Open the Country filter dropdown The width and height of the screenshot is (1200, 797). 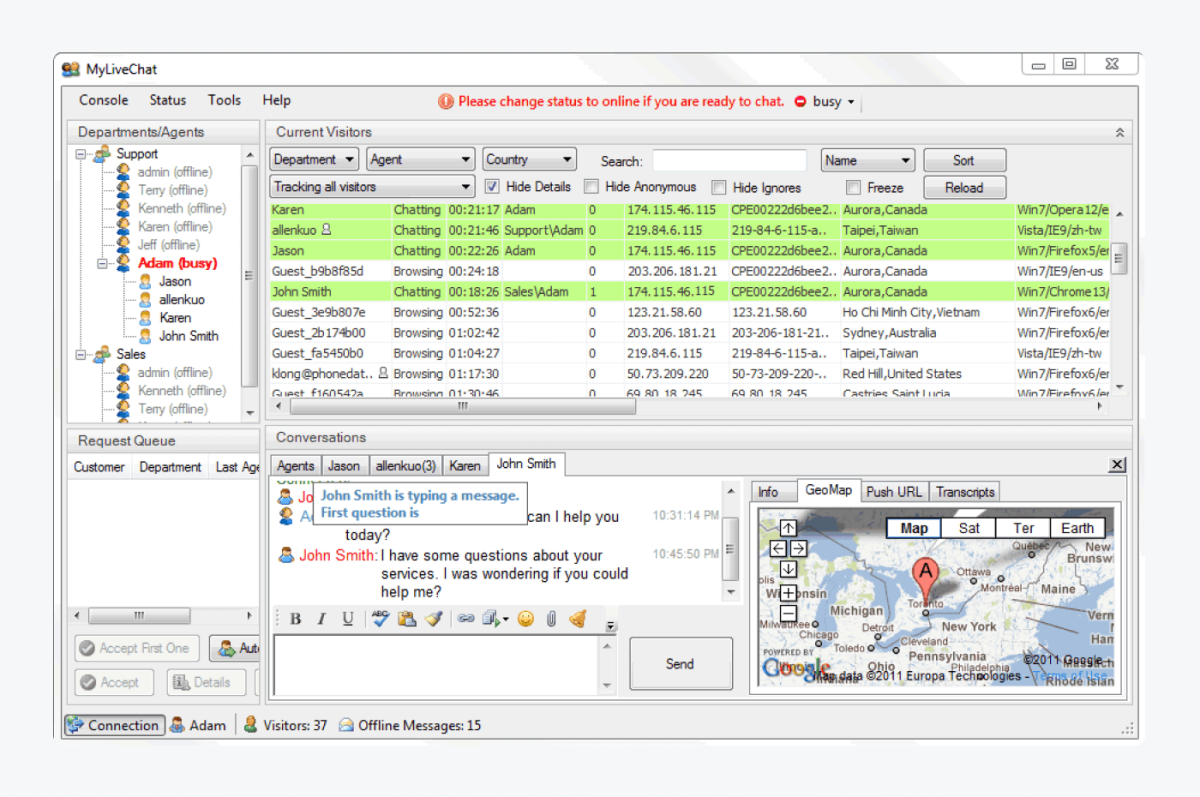click(x=529, y=158)
